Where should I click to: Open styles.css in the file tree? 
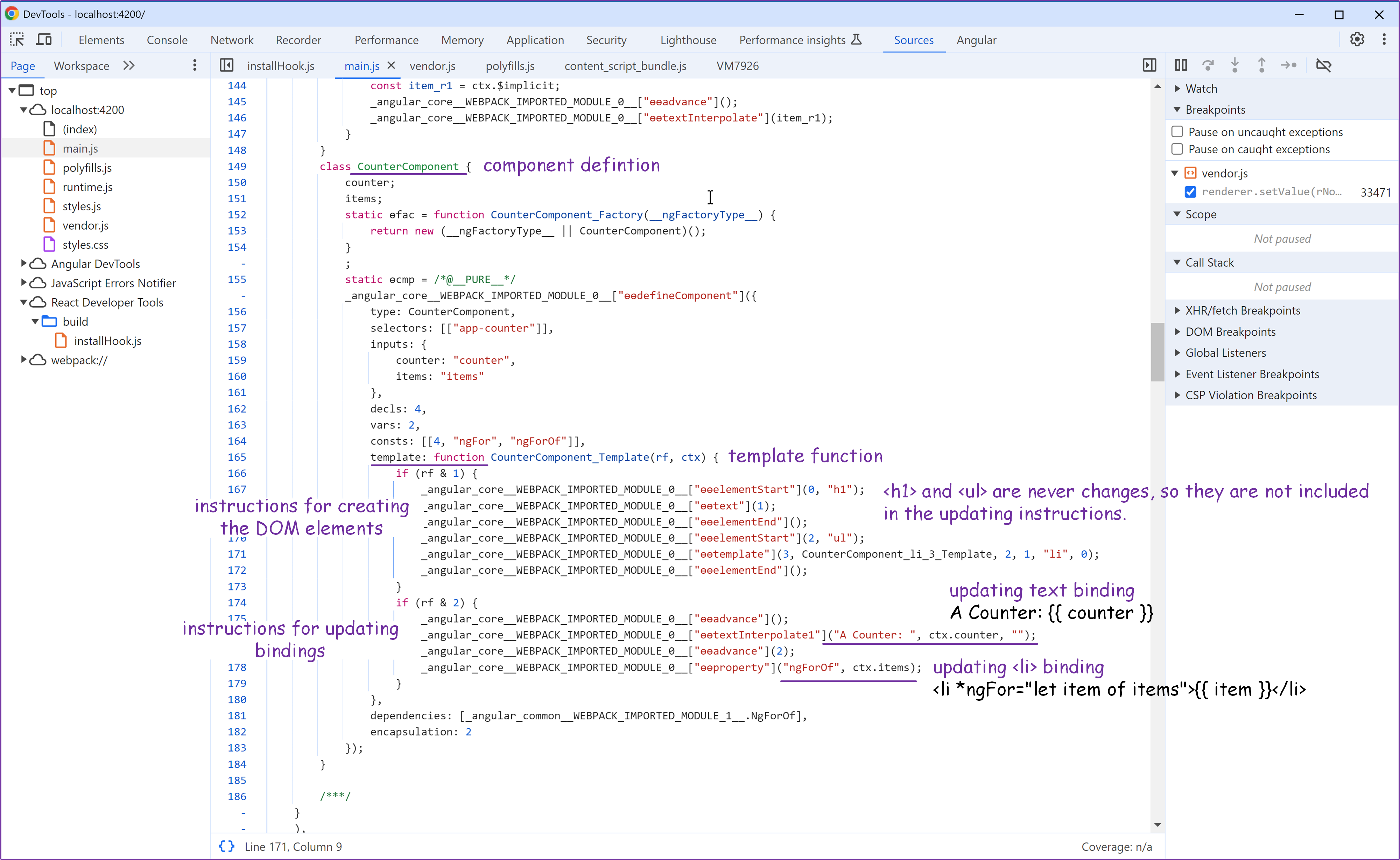tap(85, 245)
